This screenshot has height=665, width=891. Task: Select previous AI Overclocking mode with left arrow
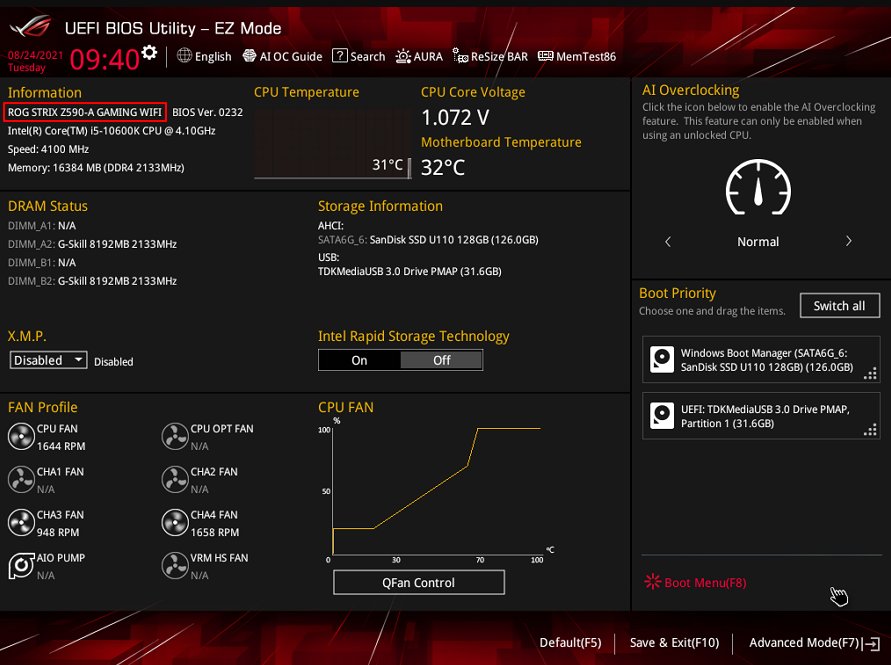[668, 241]
